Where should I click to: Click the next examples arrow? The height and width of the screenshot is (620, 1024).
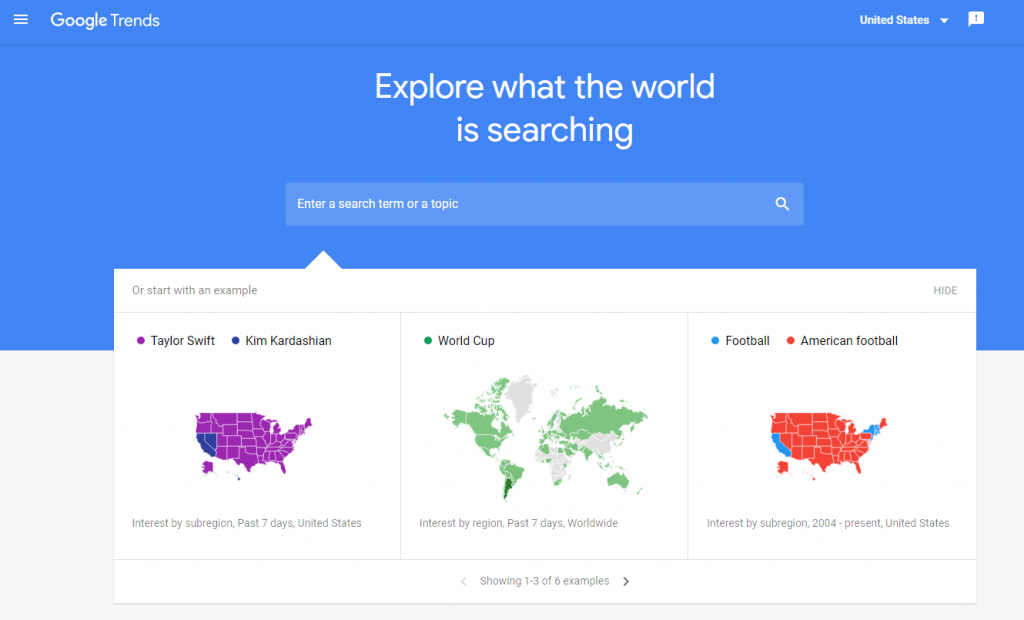(626, 580)
